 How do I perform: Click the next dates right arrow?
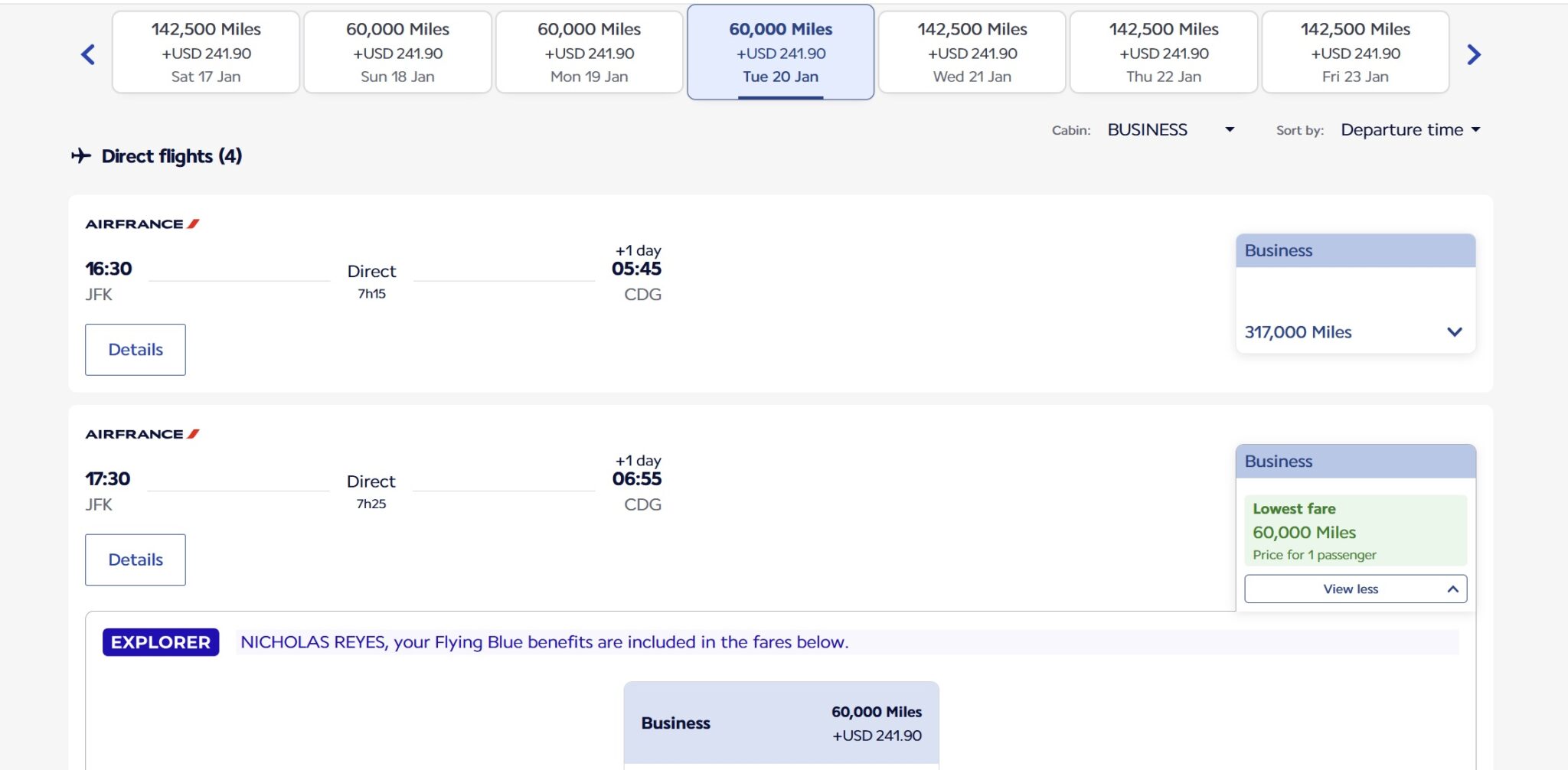pyautogui.click(x=1474, y=54)
